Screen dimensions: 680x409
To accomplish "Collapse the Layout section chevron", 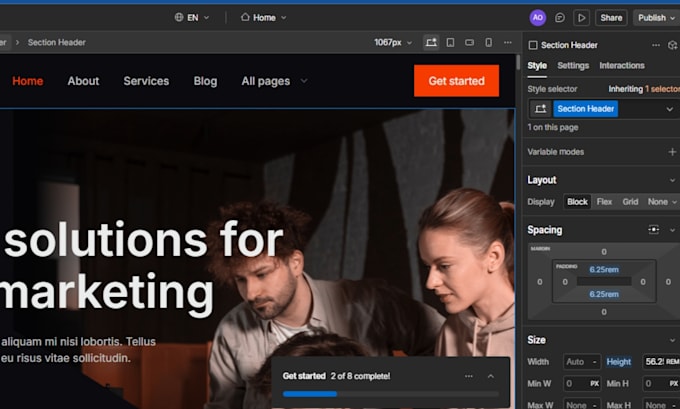I will (672, 180).
